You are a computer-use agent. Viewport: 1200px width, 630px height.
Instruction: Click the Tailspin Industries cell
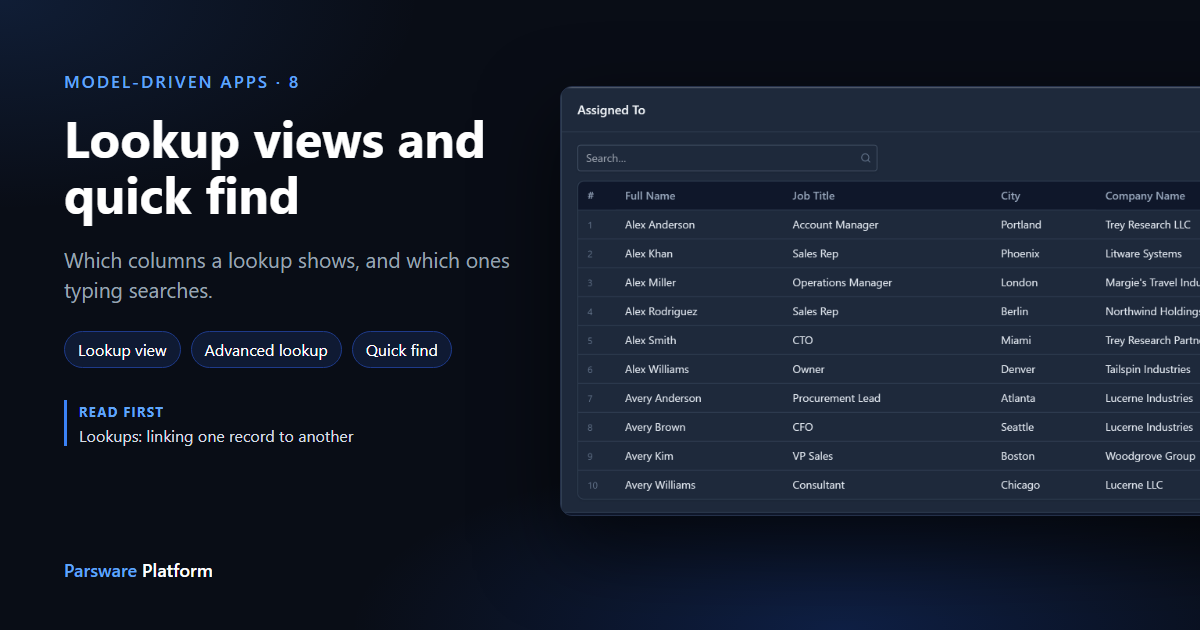tap(1148, 370)
